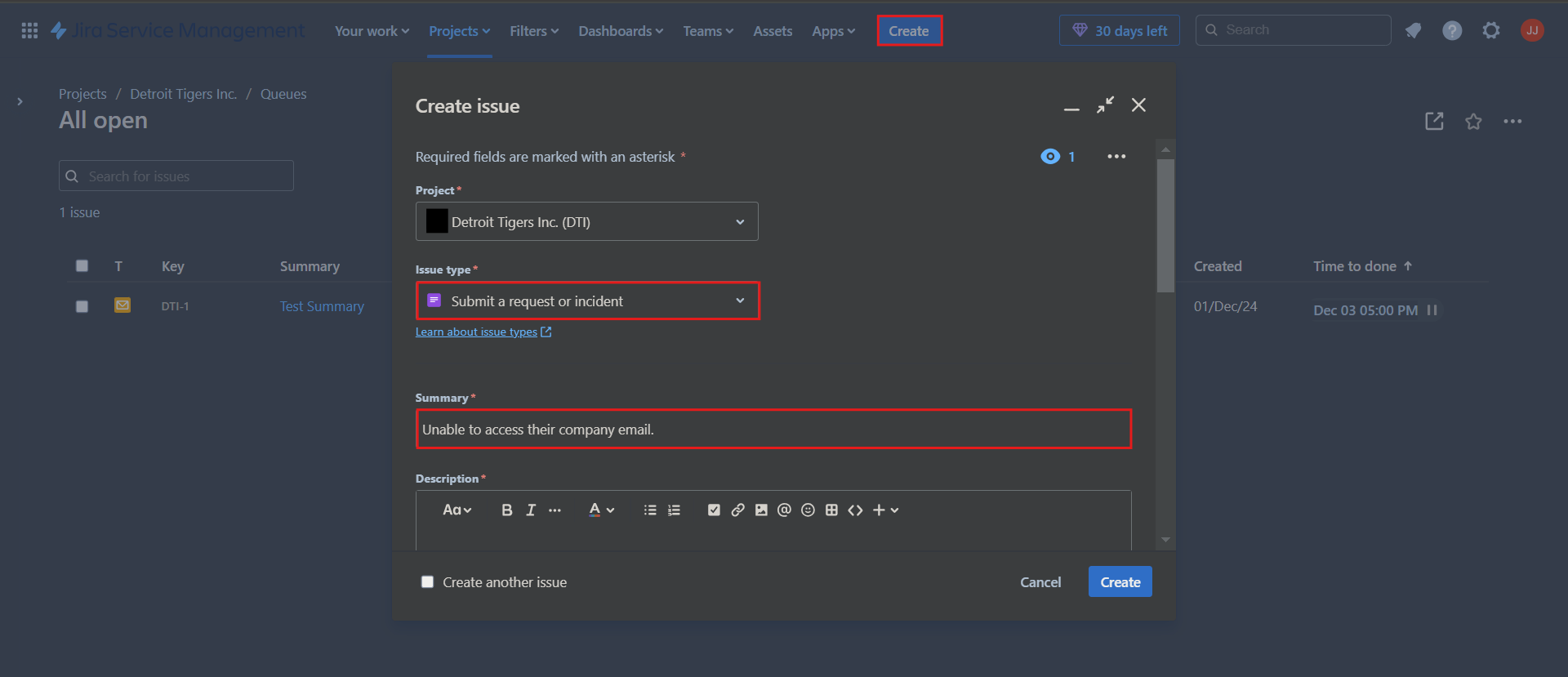Image resolution: width=1568 pixels, height=677 pixels.
Task: Click the mention @ icon in the editor
Action: (x=784, y=510)
